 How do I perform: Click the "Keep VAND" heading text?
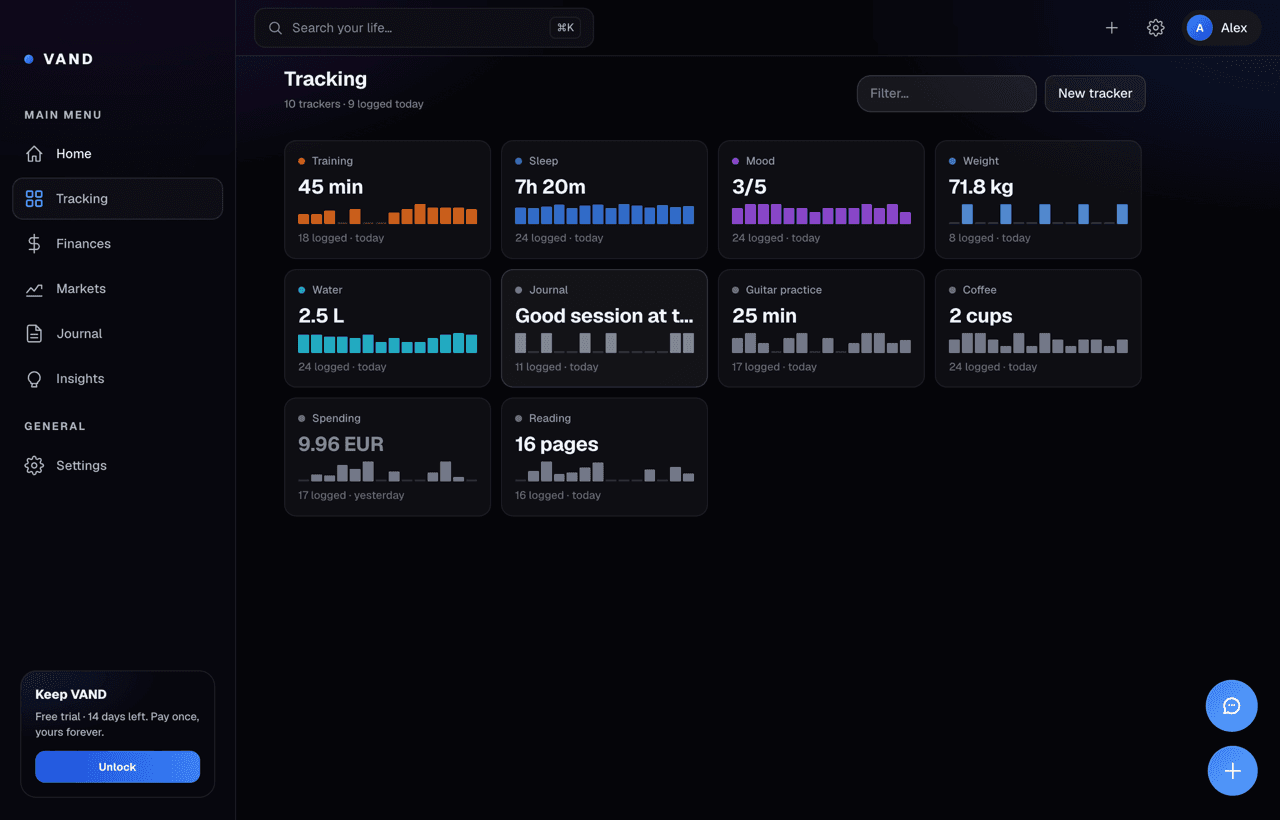[71, 694]
